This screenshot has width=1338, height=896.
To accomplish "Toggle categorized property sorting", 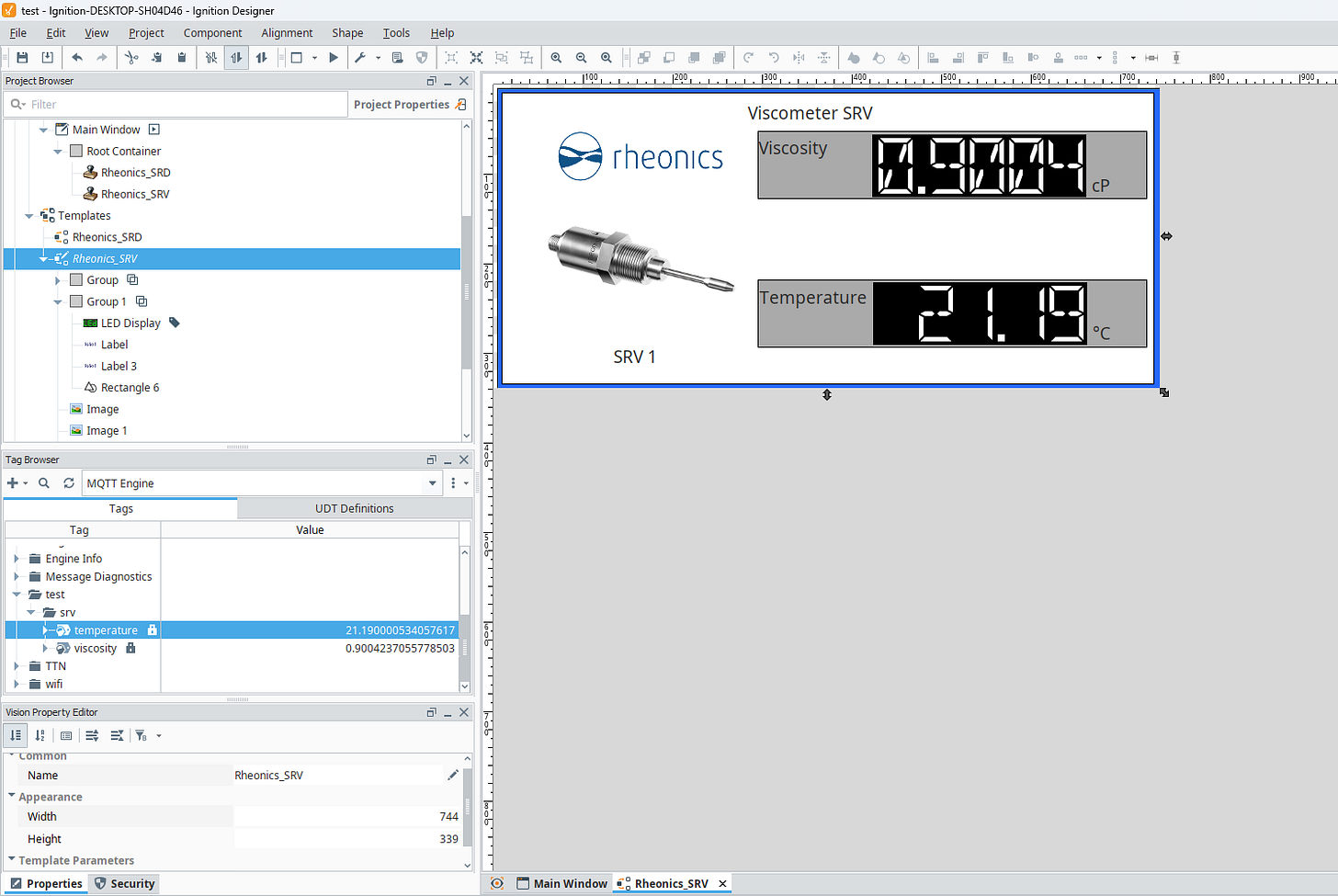I will click(x=16, y=735).
